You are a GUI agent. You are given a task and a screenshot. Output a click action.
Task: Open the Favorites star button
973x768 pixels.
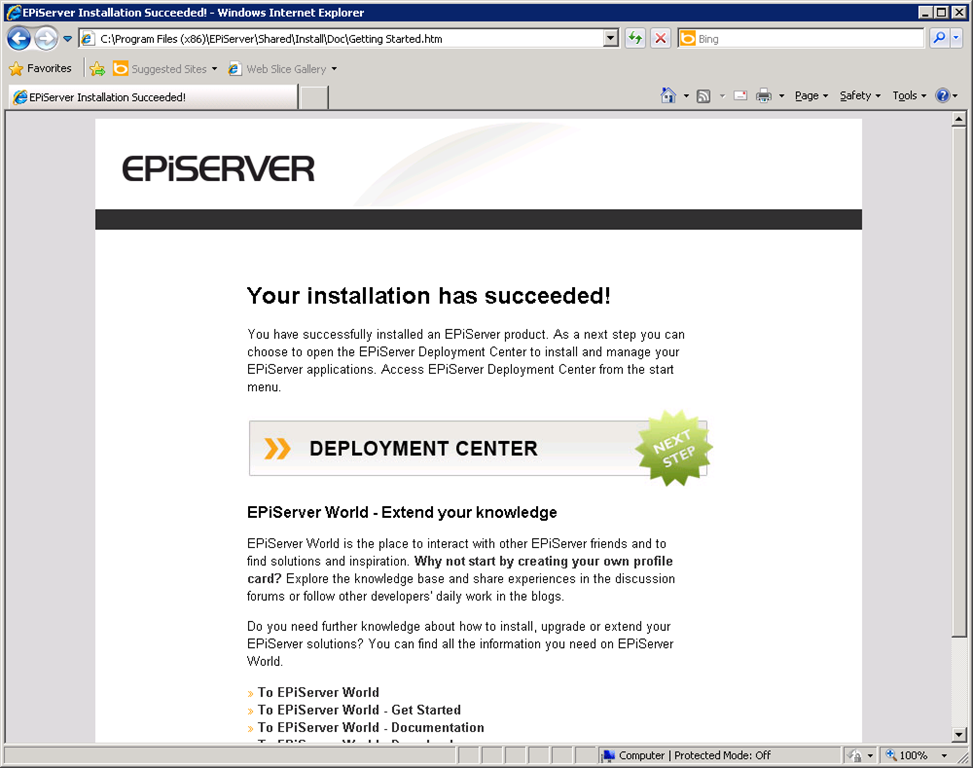[41, 68]
